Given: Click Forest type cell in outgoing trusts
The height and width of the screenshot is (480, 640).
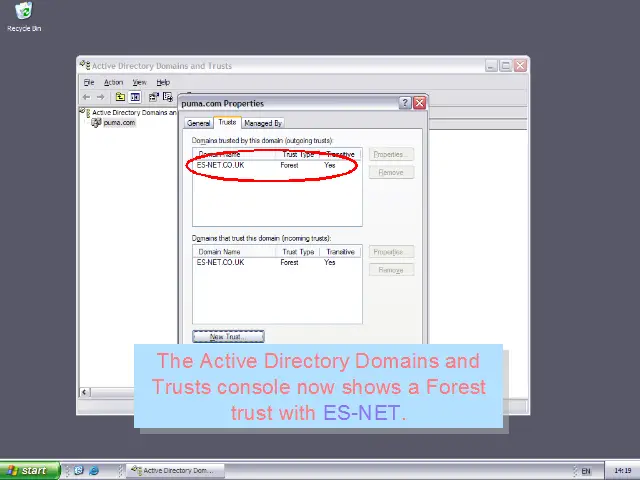Looking at the screenshot, I should click(x=289, y=165).
